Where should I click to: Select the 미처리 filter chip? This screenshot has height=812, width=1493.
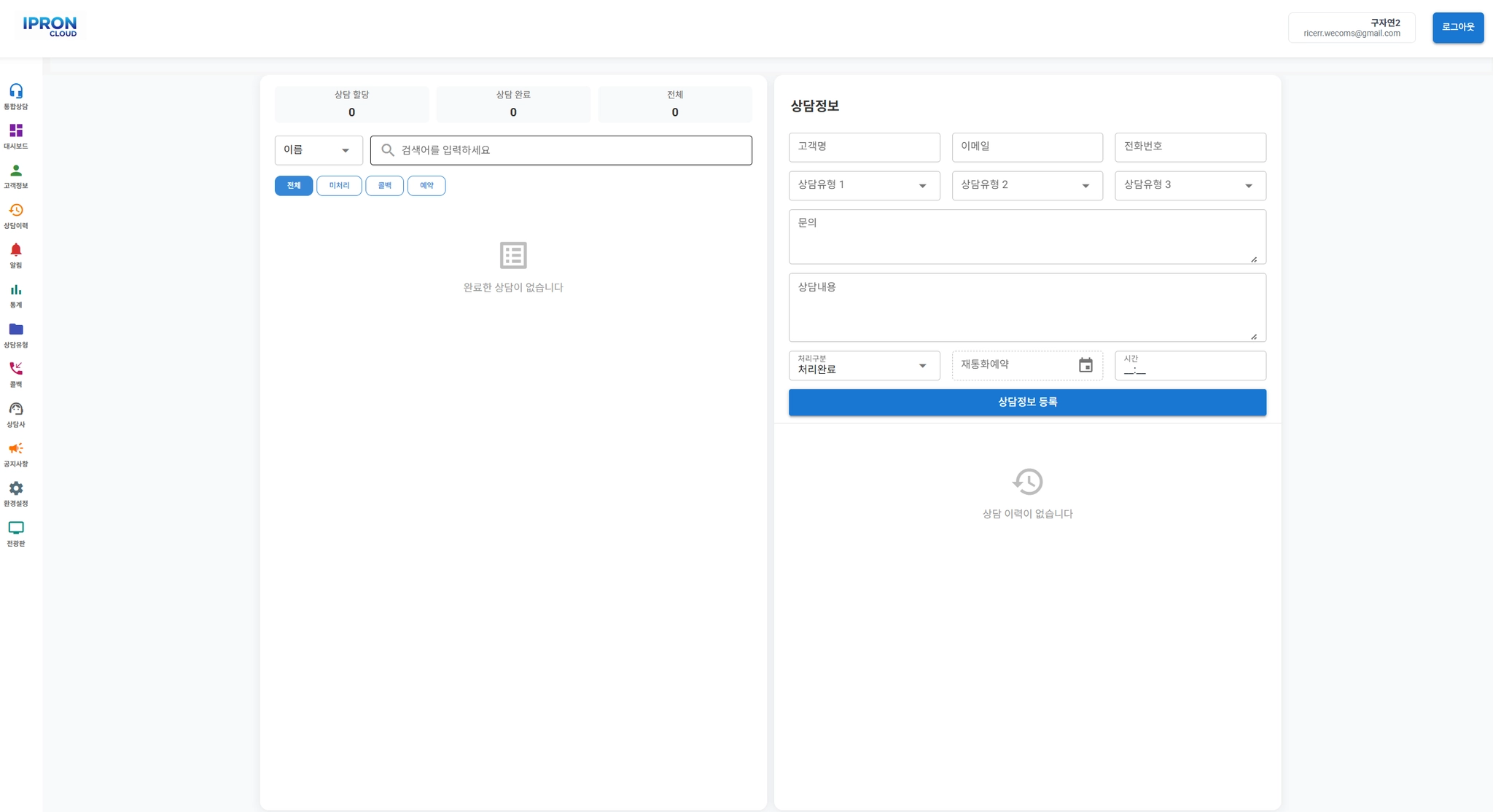coord(339,186)
